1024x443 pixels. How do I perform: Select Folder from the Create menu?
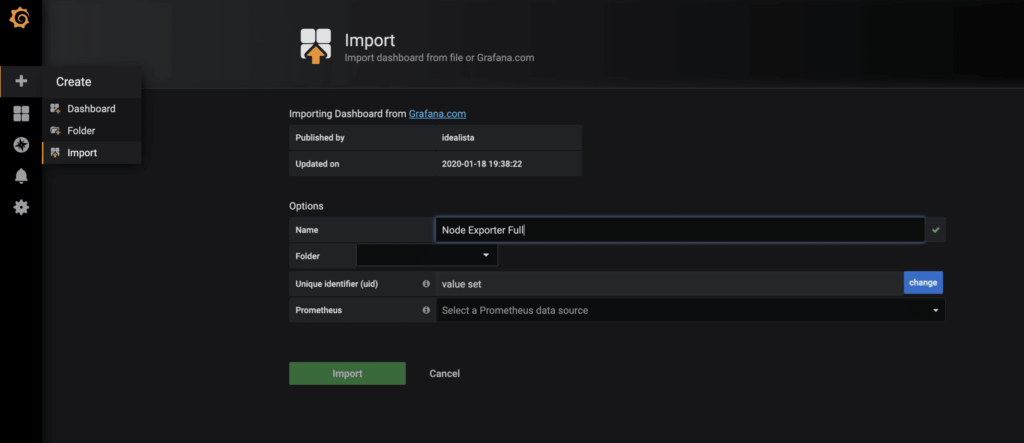pos(81,131)
